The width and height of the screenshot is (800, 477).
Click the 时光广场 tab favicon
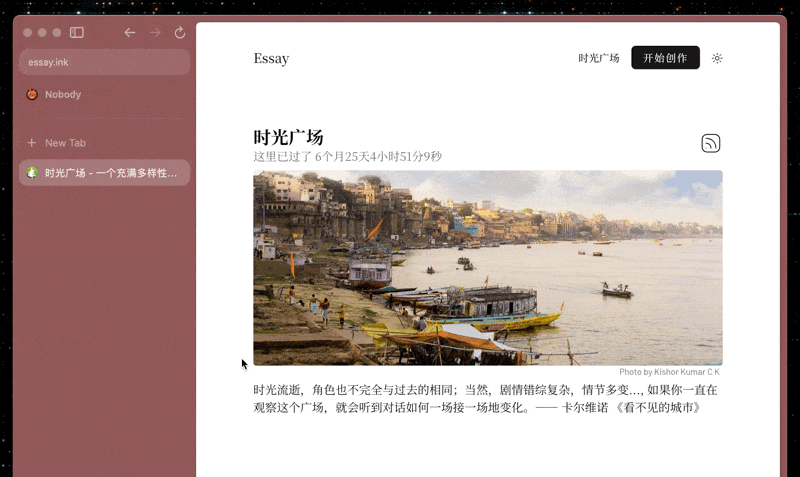tap(32, 173)
